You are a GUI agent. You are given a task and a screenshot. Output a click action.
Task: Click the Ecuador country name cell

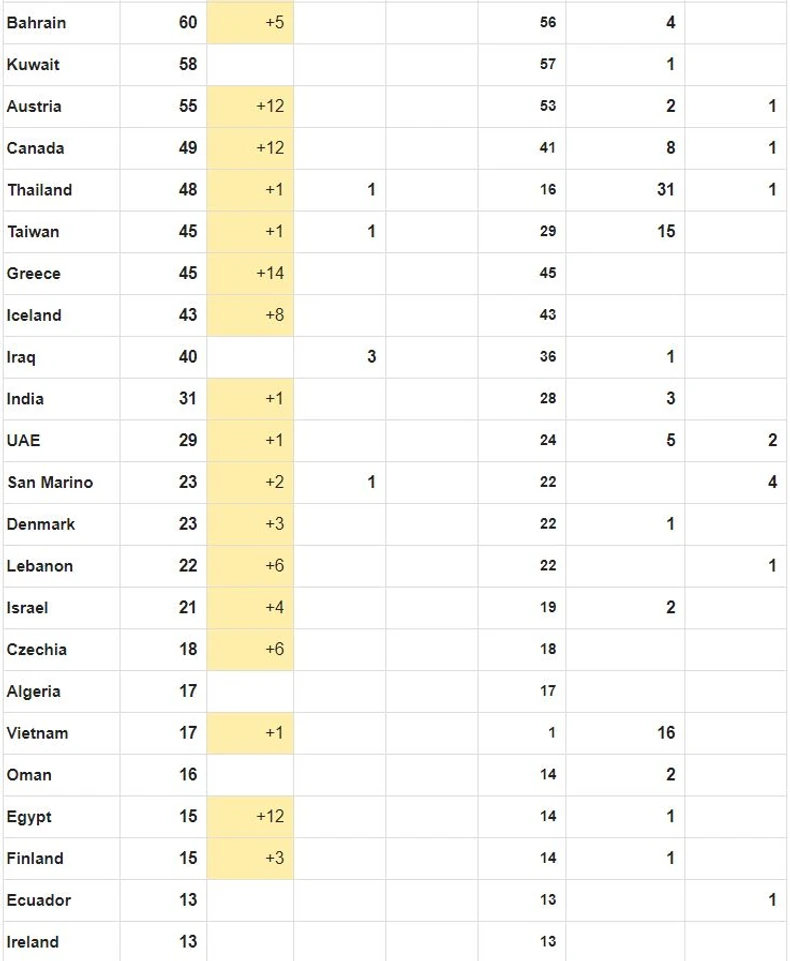coord(38,900)
